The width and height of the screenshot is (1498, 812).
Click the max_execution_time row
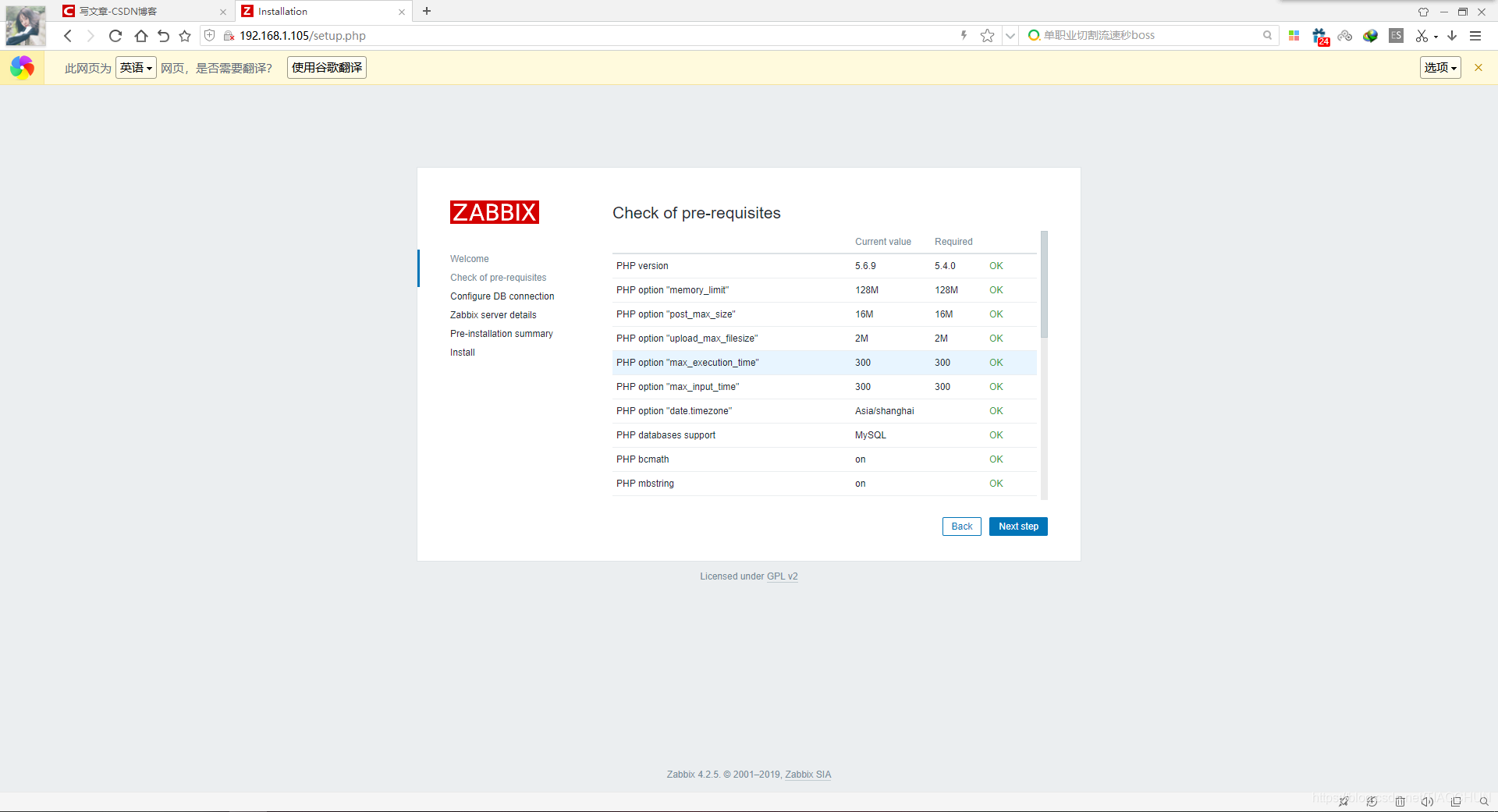click(825, 363)
